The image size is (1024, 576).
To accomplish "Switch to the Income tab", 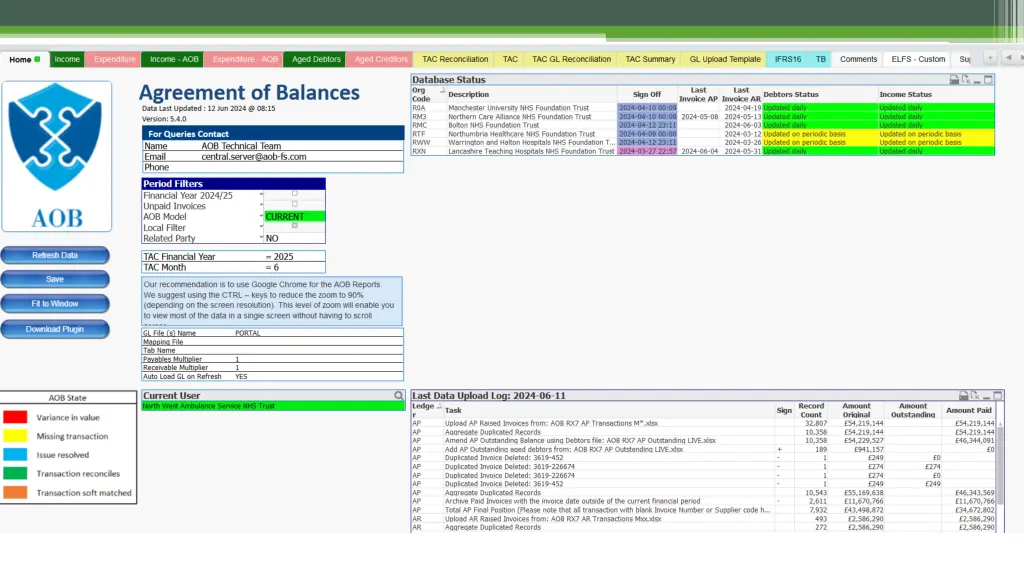I will 67,59.
